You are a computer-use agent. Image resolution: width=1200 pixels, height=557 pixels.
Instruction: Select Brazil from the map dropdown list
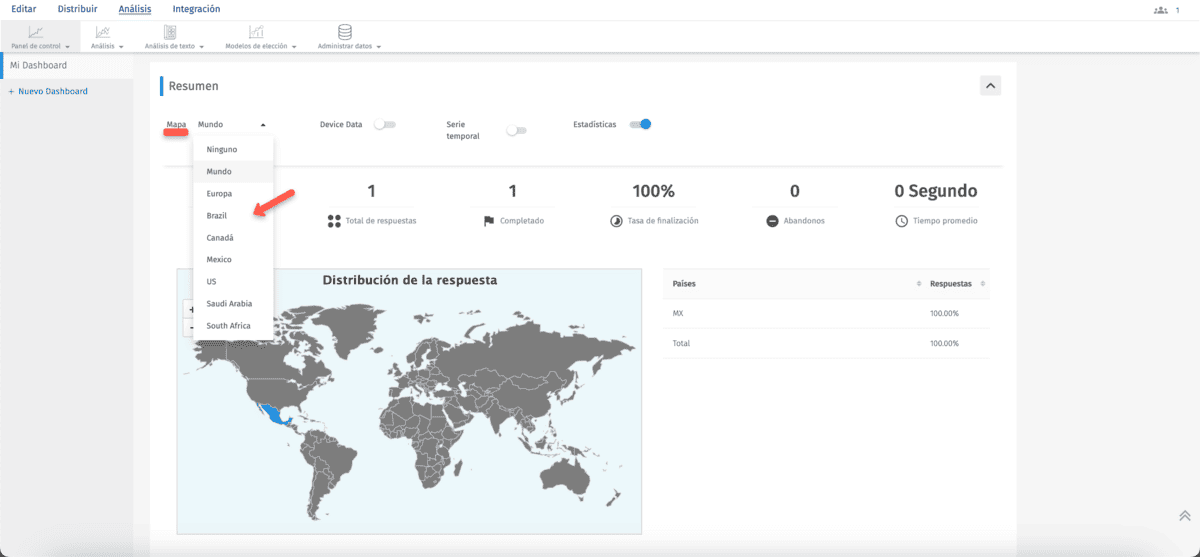click(x=217, y=216)
